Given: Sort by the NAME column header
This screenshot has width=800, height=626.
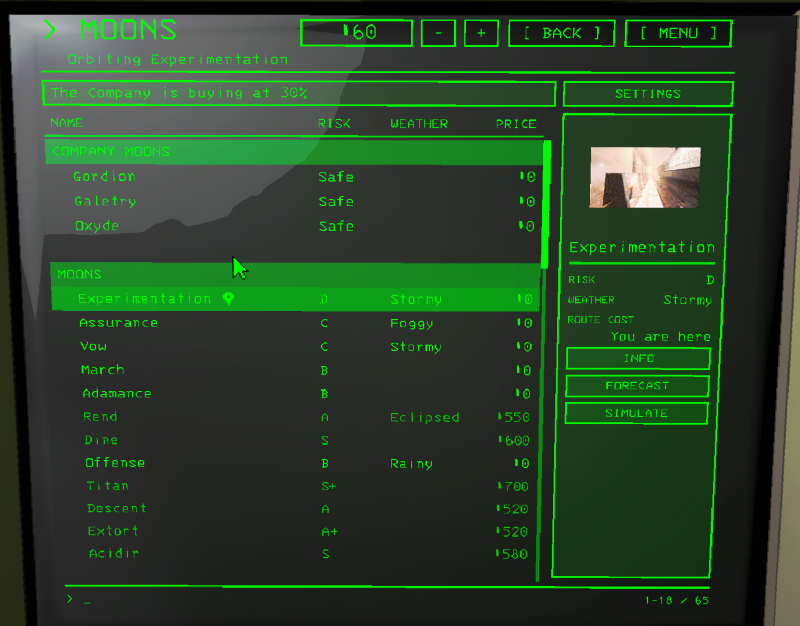Looking at the screenshot, I should (x=66, y=123).
